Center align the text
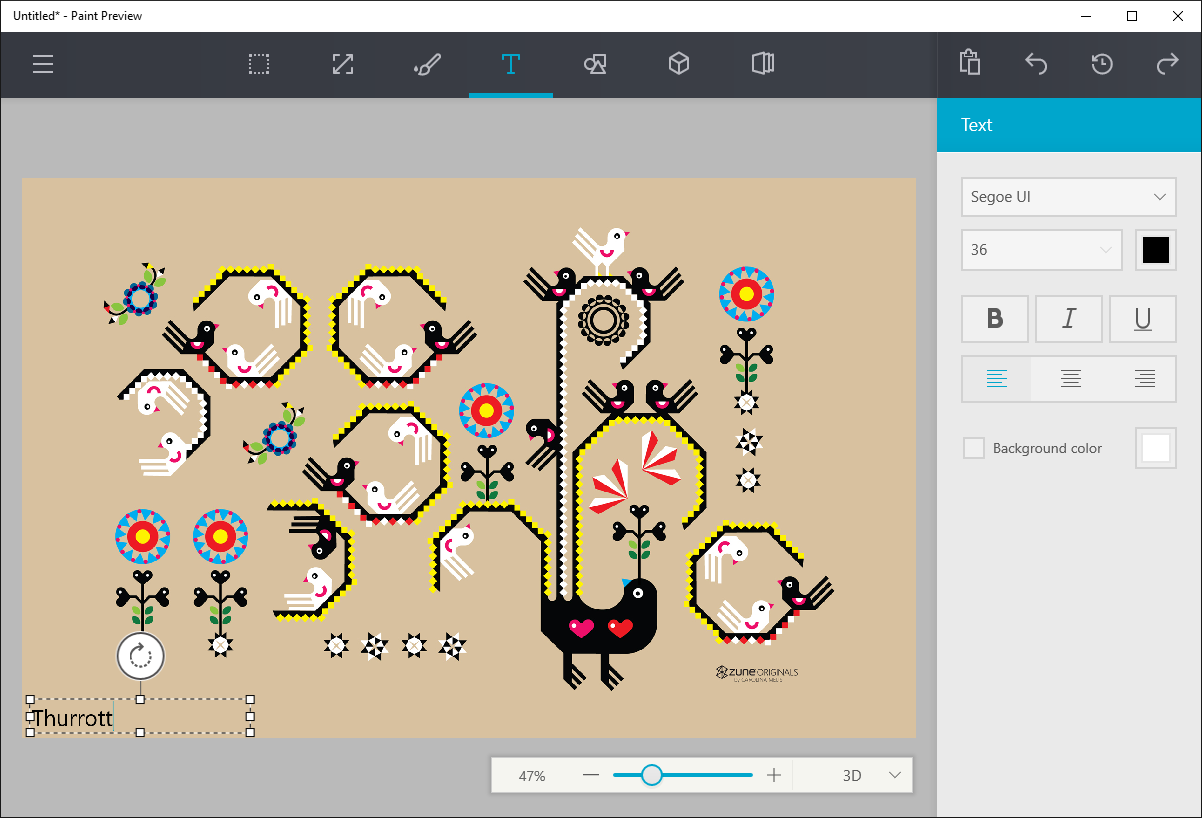The image size is (1202, 818). 1070,379
